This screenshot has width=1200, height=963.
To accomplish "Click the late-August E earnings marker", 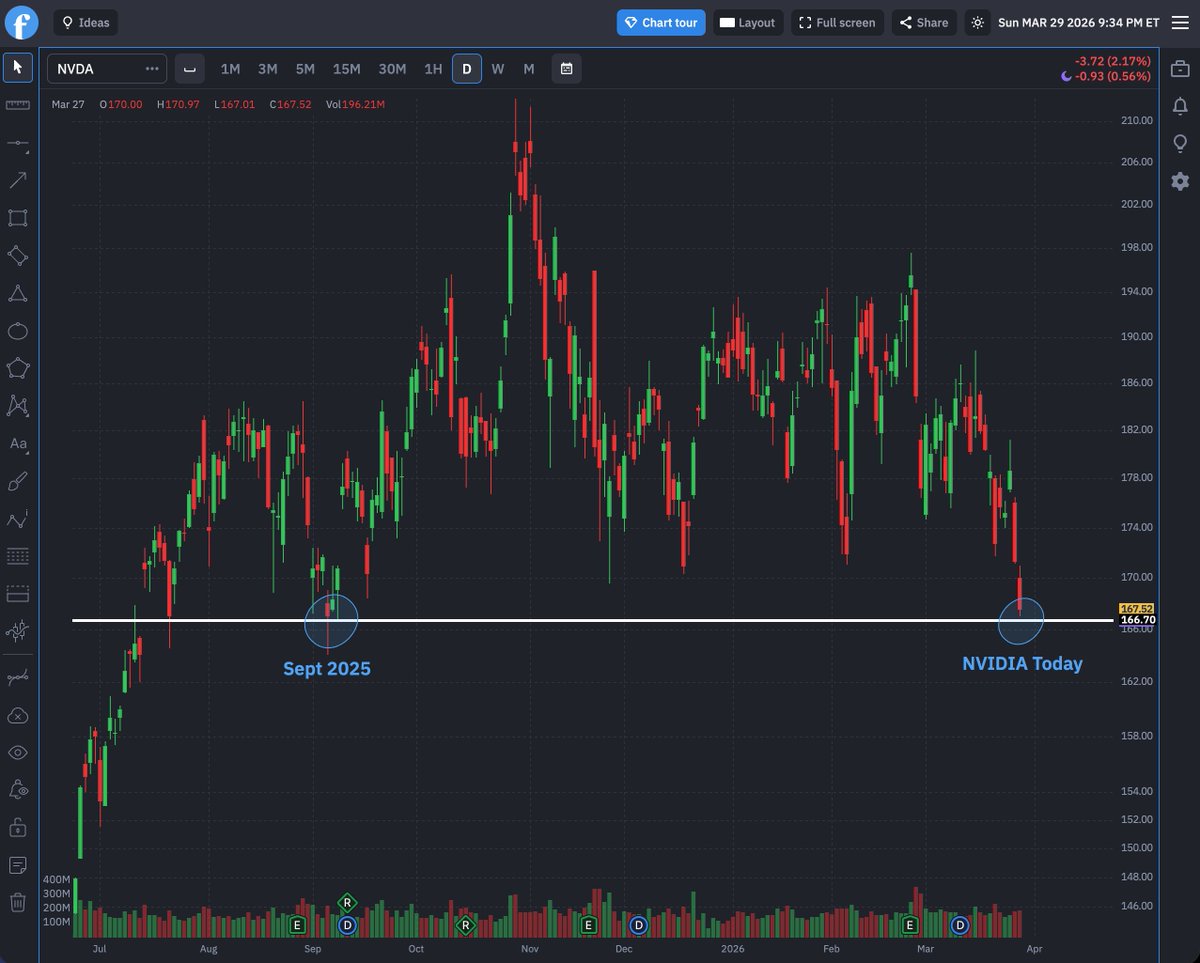I will (x=297, y=926).
